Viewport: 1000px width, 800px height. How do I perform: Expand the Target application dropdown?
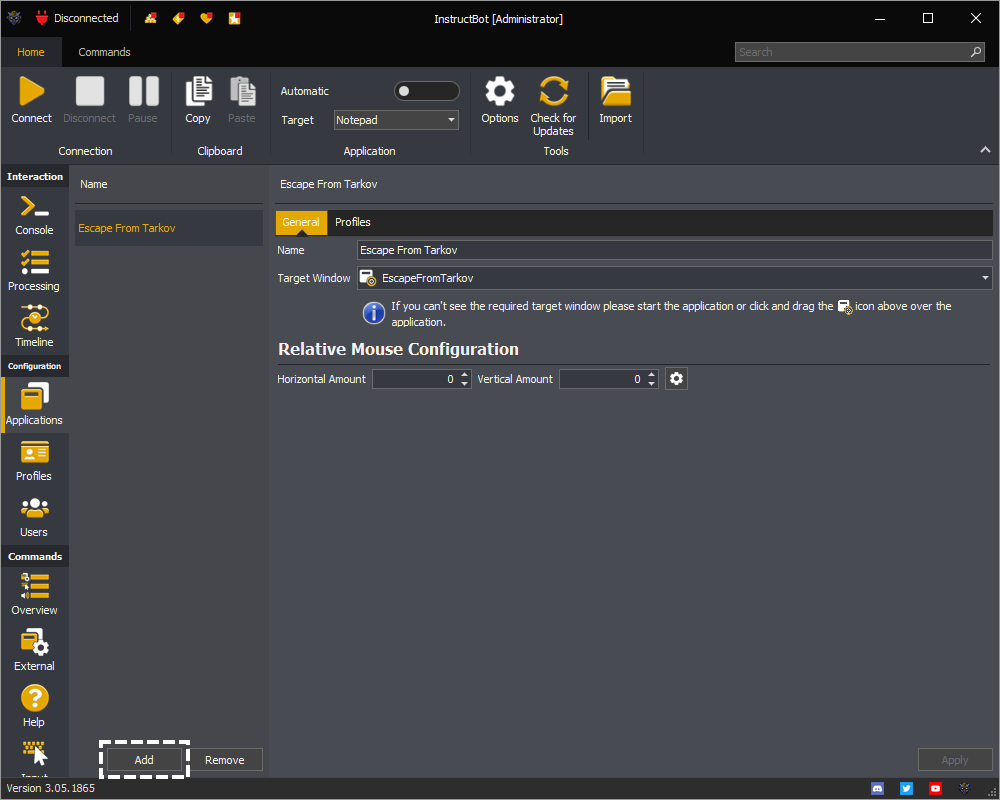(x=451, y=120)
